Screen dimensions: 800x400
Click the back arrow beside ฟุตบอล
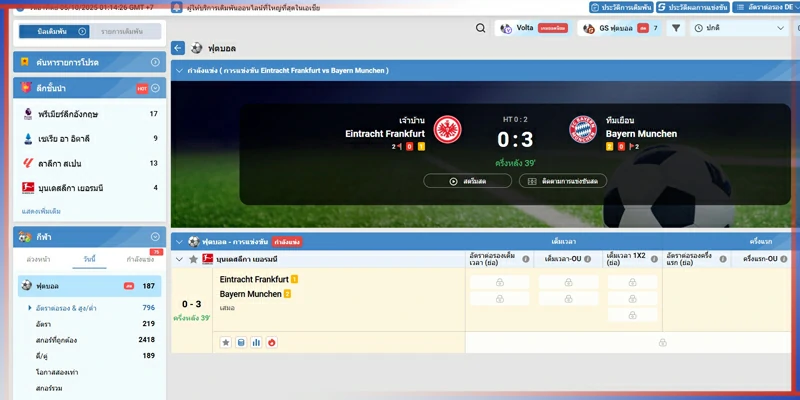click(x=178, y=48)
